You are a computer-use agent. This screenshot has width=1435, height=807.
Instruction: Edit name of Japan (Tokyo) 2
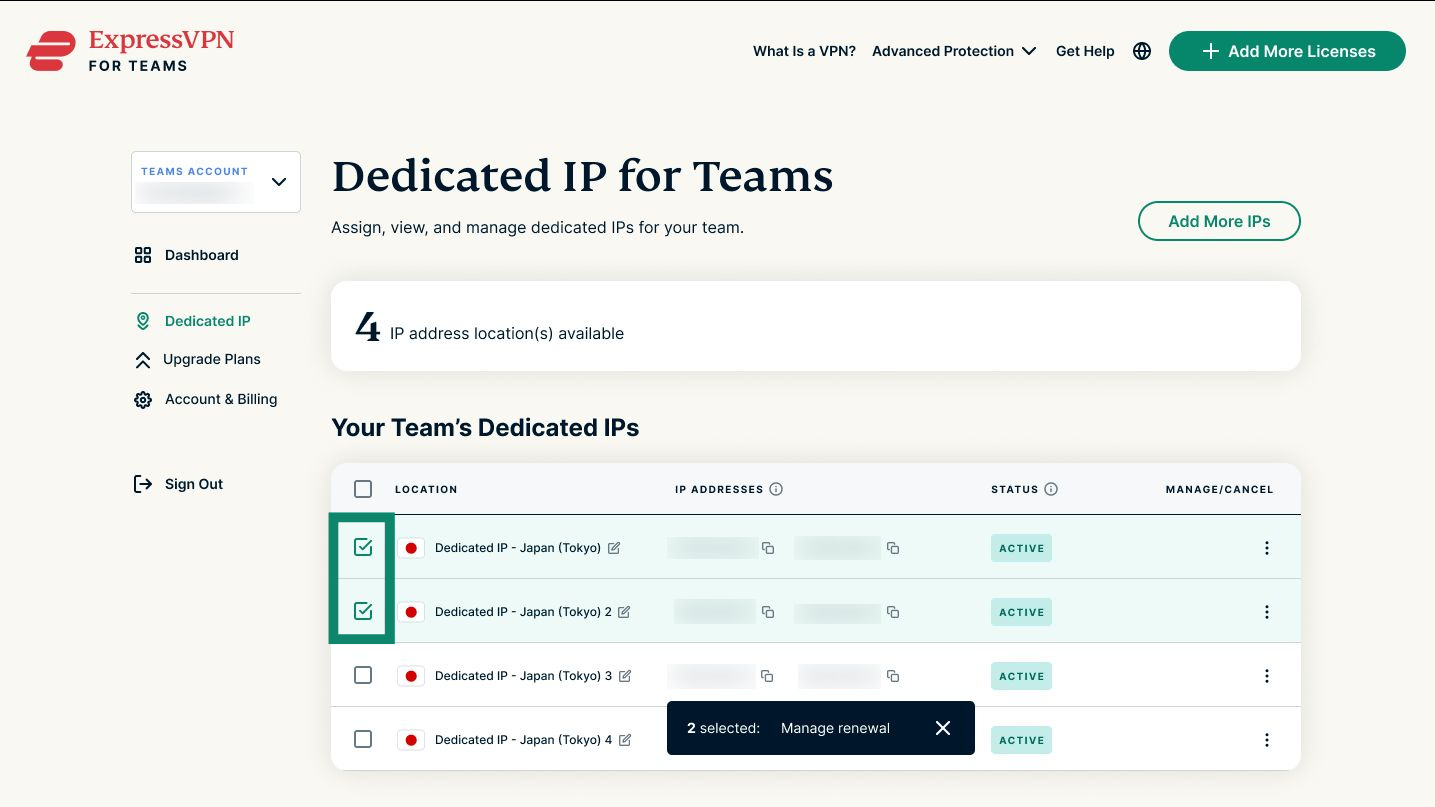pos(624,612)
